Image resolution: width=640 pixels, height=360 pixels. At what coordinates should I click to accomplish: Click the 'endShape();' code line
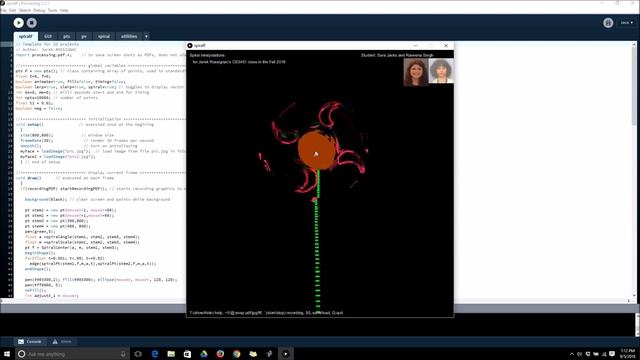pos(38,269)
